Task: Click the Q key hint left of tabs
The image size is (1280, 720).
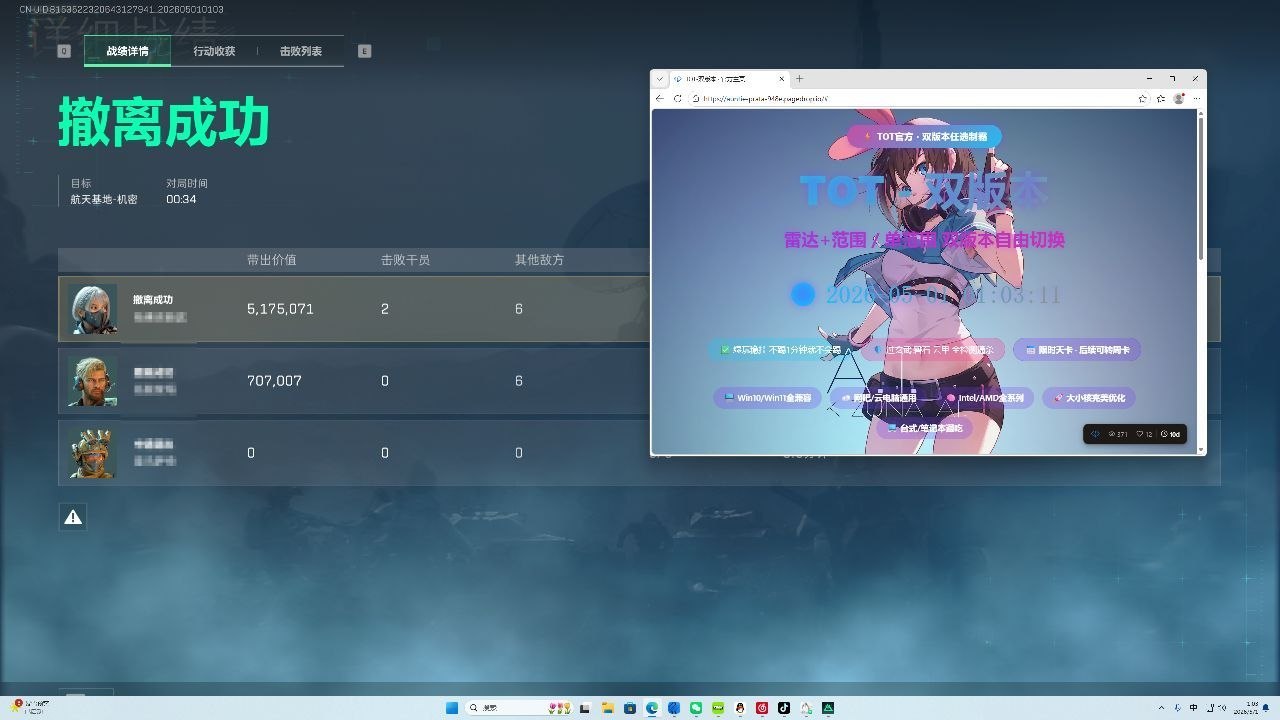Action: (x=64, y=51)
